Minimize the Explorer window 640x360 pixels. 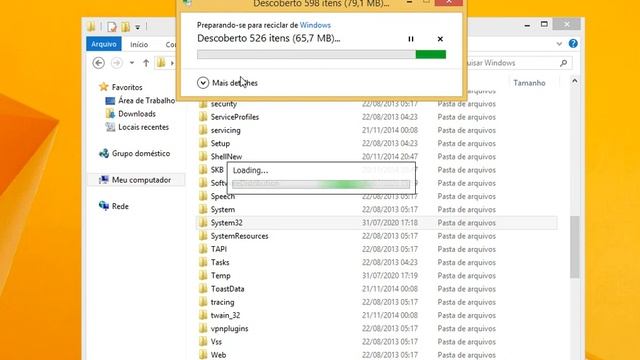(x=527, y=25)
